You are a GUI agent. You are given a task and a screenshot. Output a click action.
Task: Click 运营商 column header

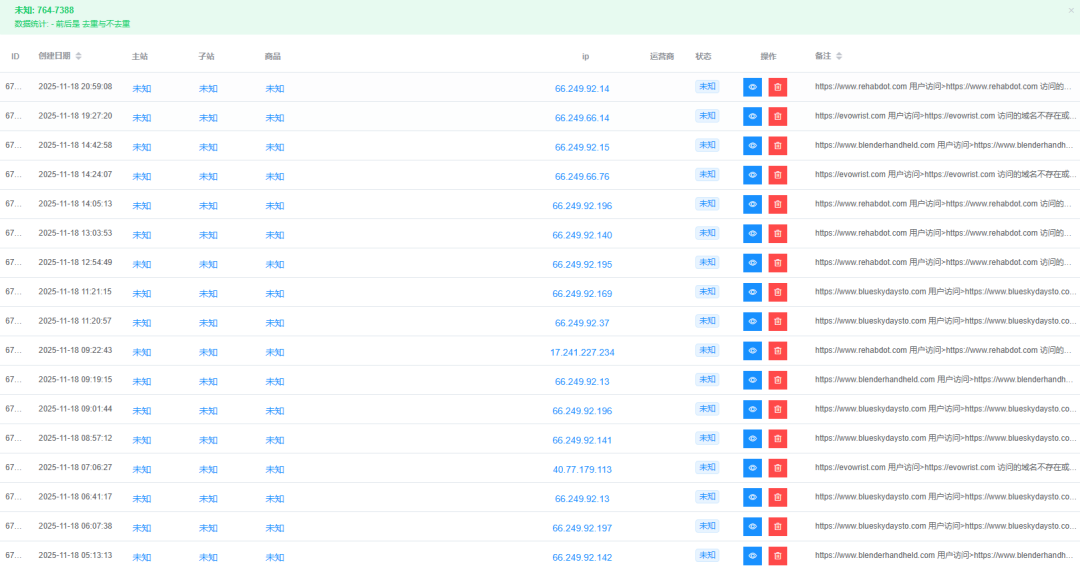click(662, 56)
